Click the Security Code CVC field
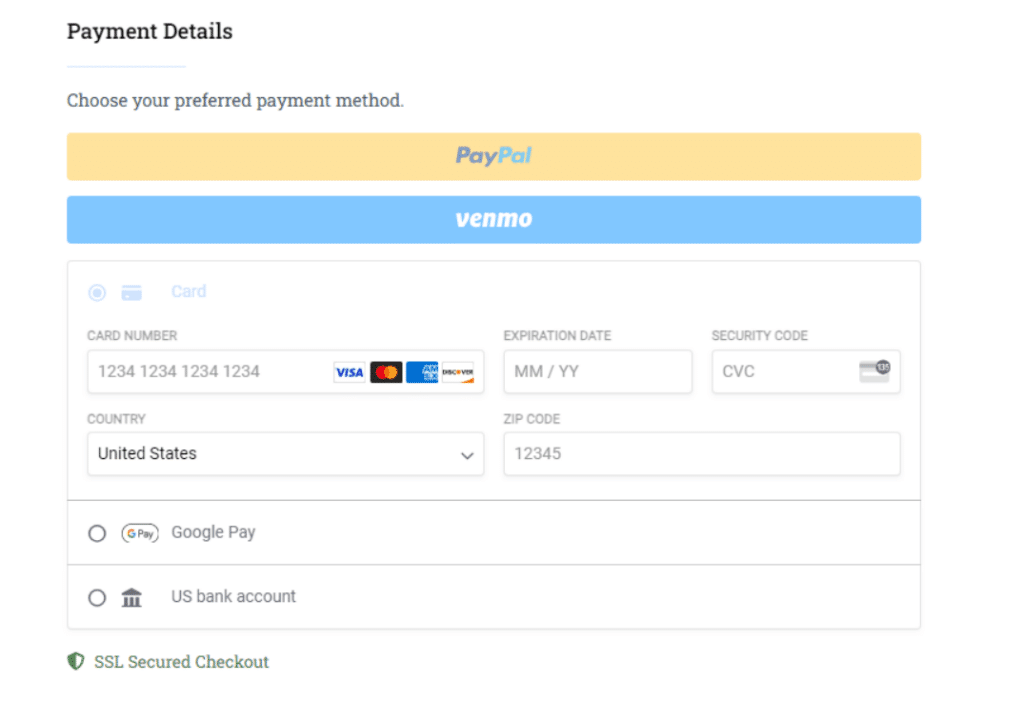The image size is (1024, 701). [780, 372]
